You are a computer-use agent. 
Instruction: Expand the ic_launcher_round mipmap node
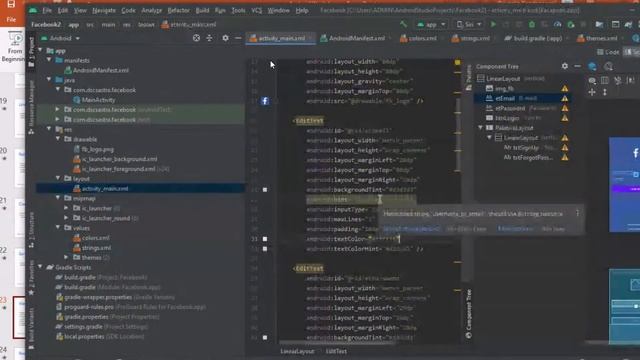[67, 218]
